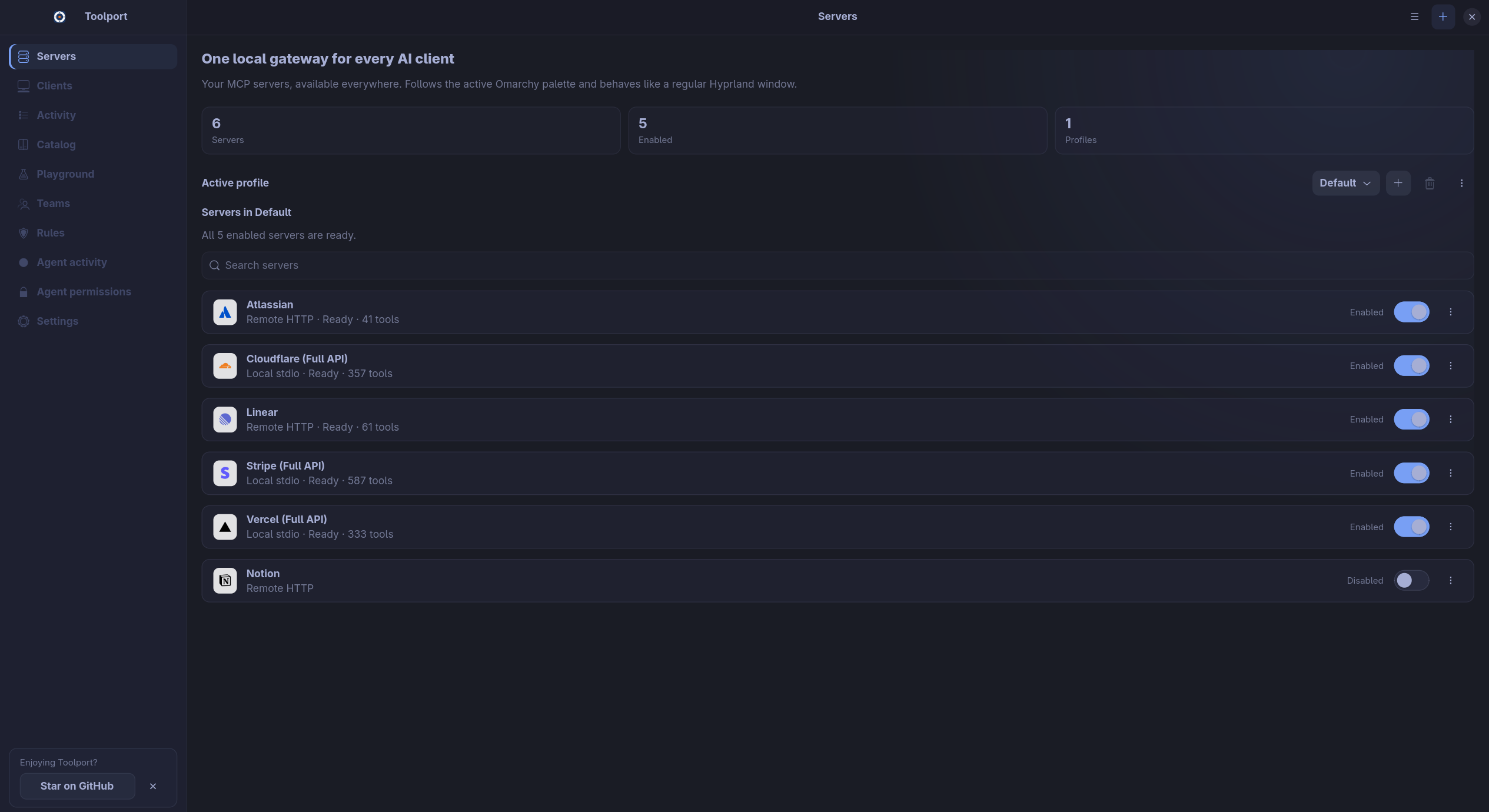Click the Notion server icon
Screen dimensions: 1489x812
coord(225,581)
